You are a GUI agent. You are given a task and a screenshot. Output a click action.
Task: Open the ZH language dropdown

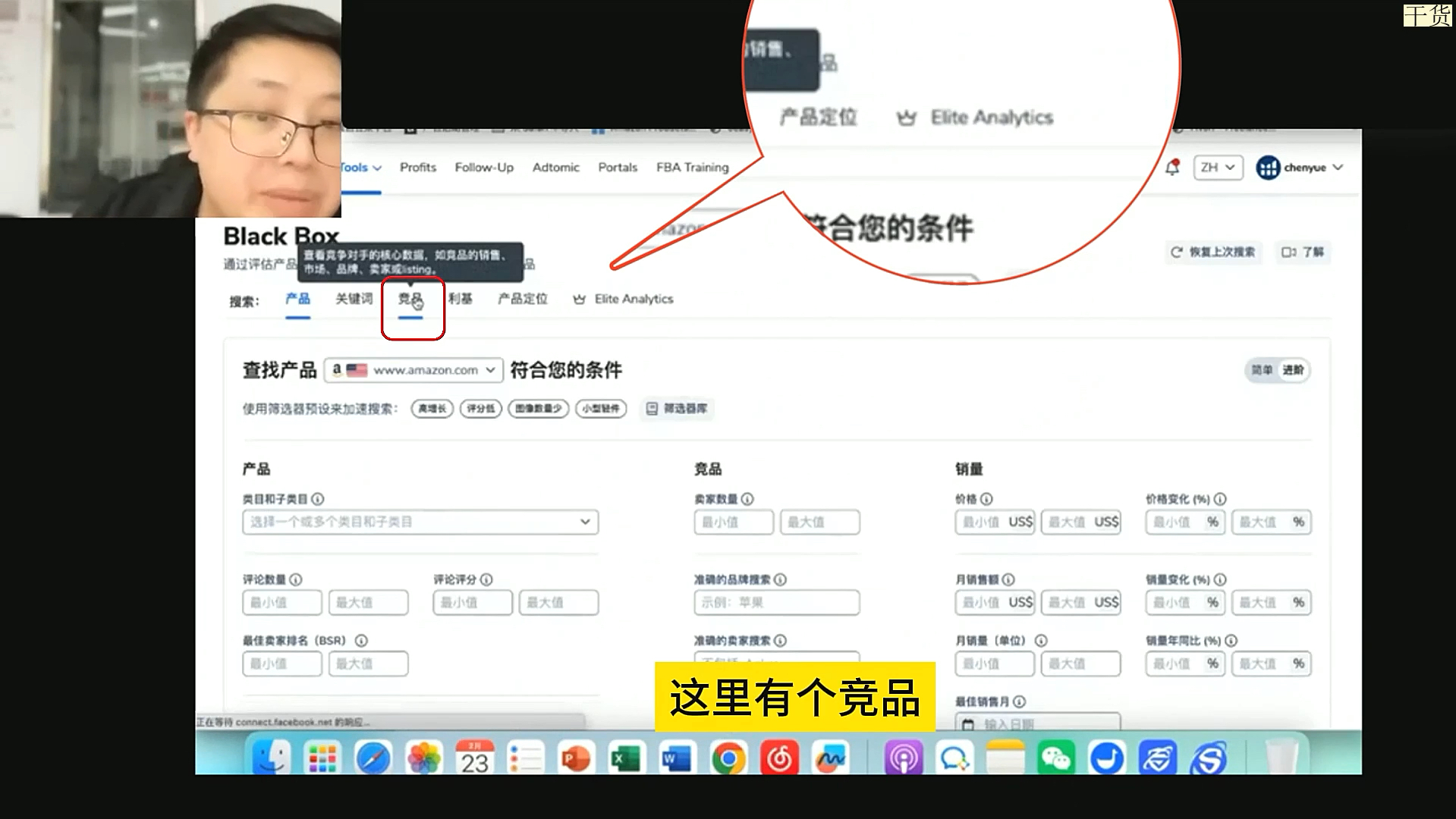pyautogui.click(x=1218, y=168)
